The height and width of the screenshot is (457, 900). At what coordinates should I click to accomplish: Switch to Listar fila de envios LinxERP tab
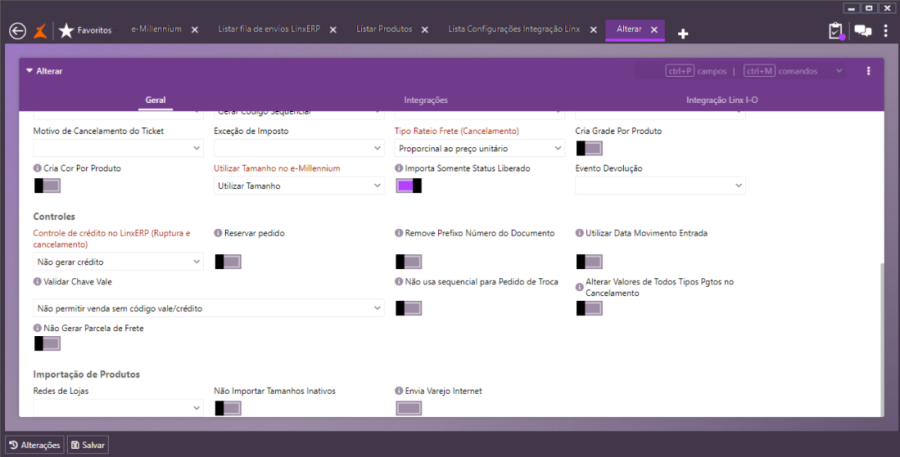(x=269, y=29)
